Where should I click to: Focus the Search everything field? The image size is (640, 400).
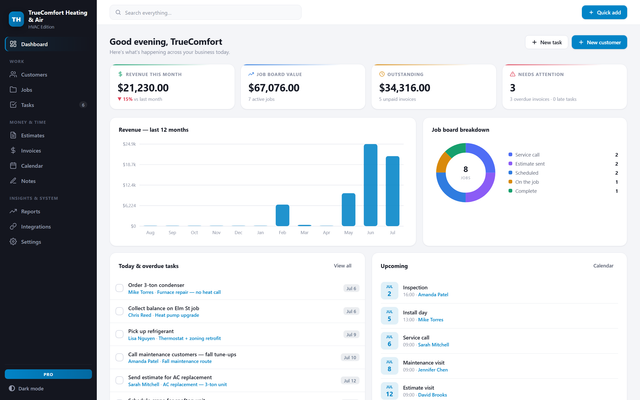click(x=205, y=13)
